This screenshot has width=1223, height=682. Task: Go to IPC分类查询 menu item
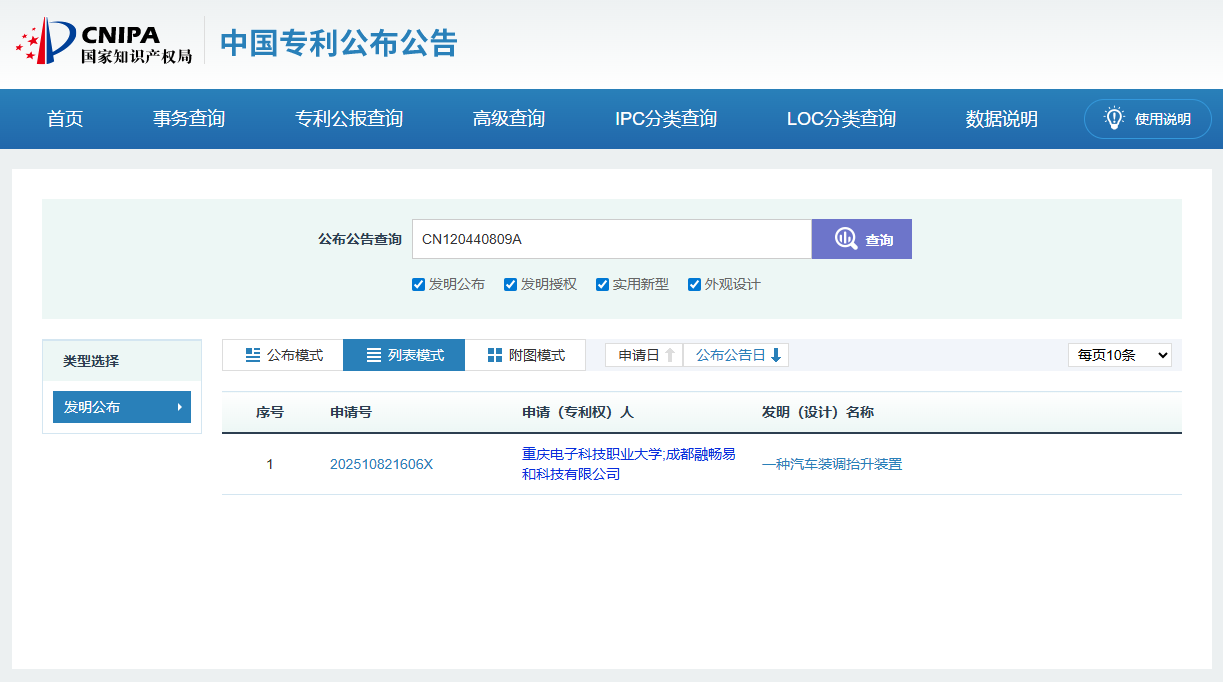click(x=666, y=119)
